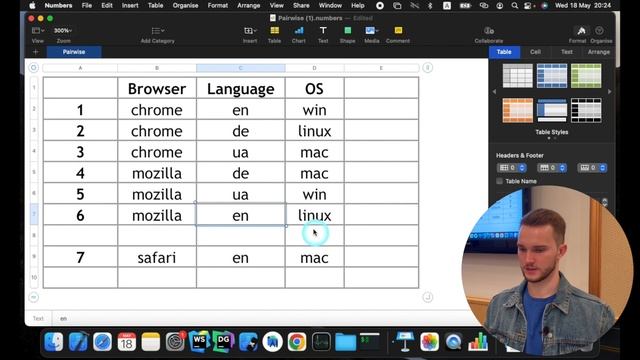
Task: Click the Chart toolbar icon
Action: tap(299, 31)
